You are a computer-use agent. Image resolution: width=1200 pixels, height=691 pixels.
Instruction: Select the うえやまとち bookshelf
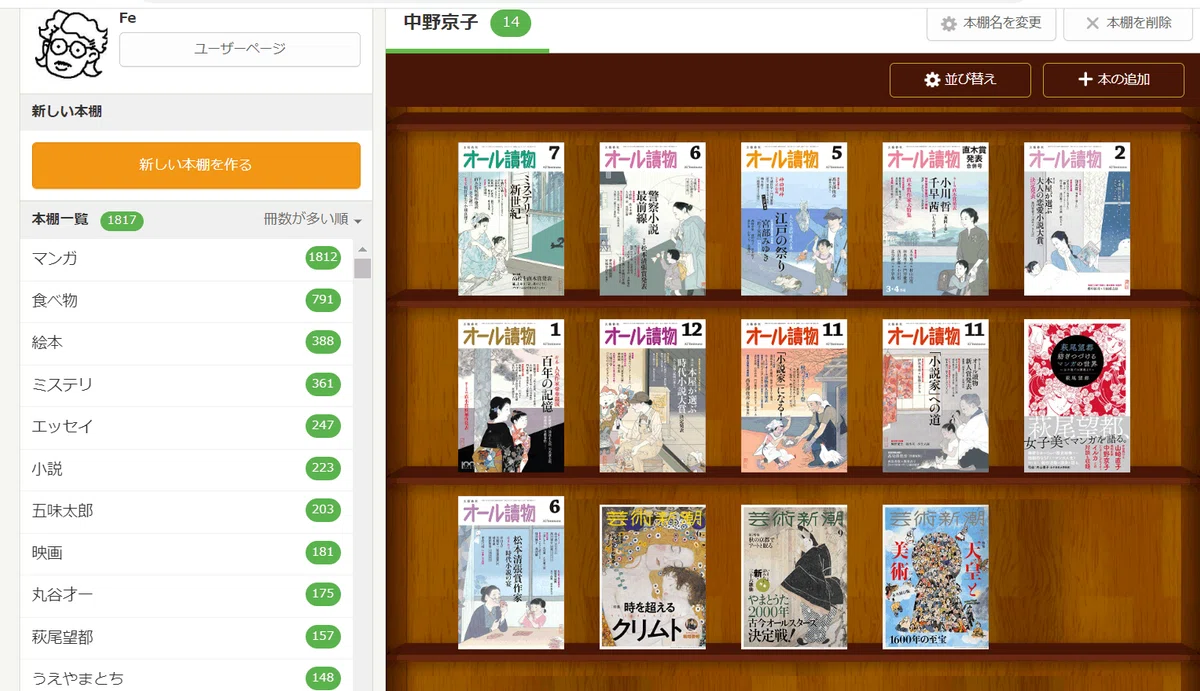pos(186,675)
